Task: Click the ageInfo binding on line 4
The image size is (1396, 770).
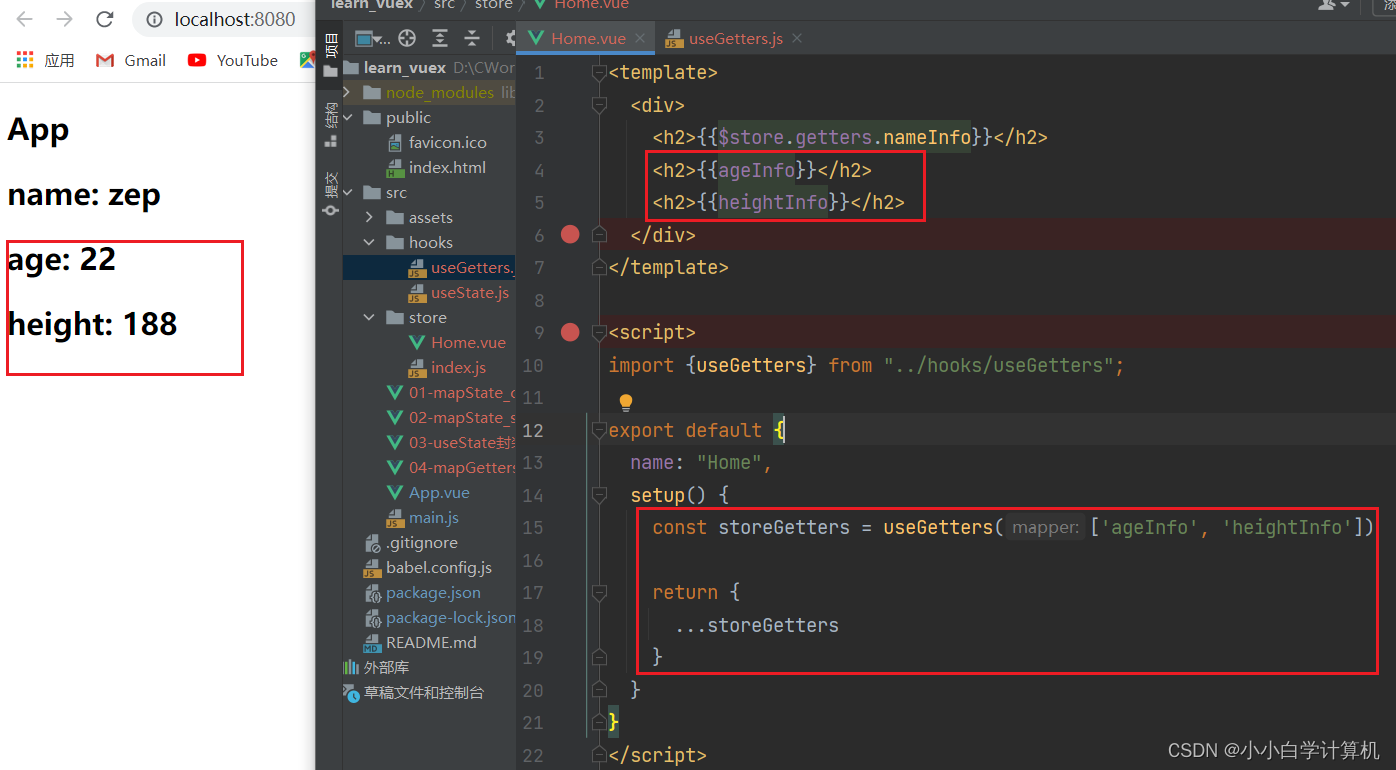Action: (x=757, y=170)
